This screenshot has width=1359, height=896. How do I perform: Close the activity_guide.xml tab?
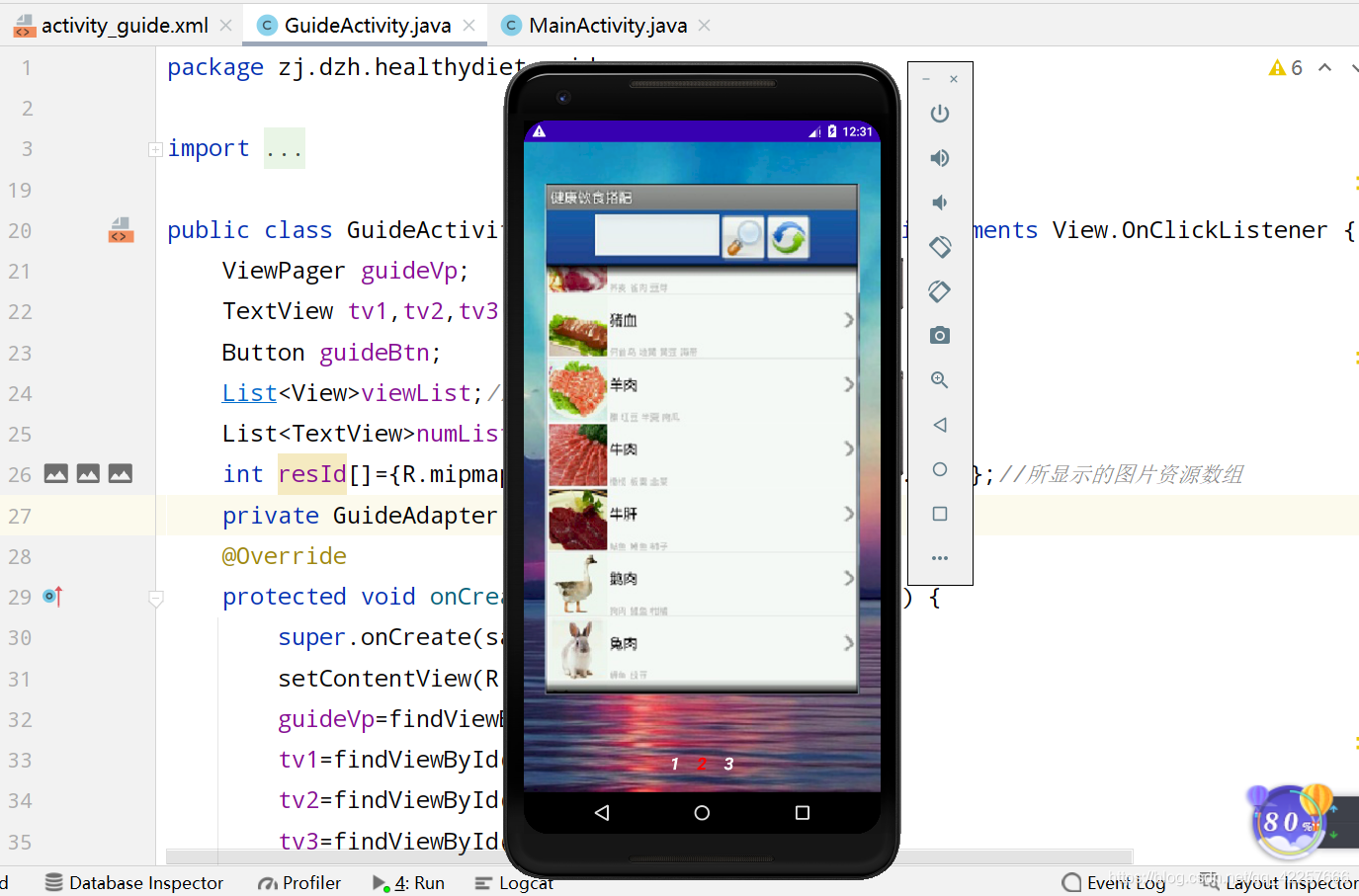[226, 26]
